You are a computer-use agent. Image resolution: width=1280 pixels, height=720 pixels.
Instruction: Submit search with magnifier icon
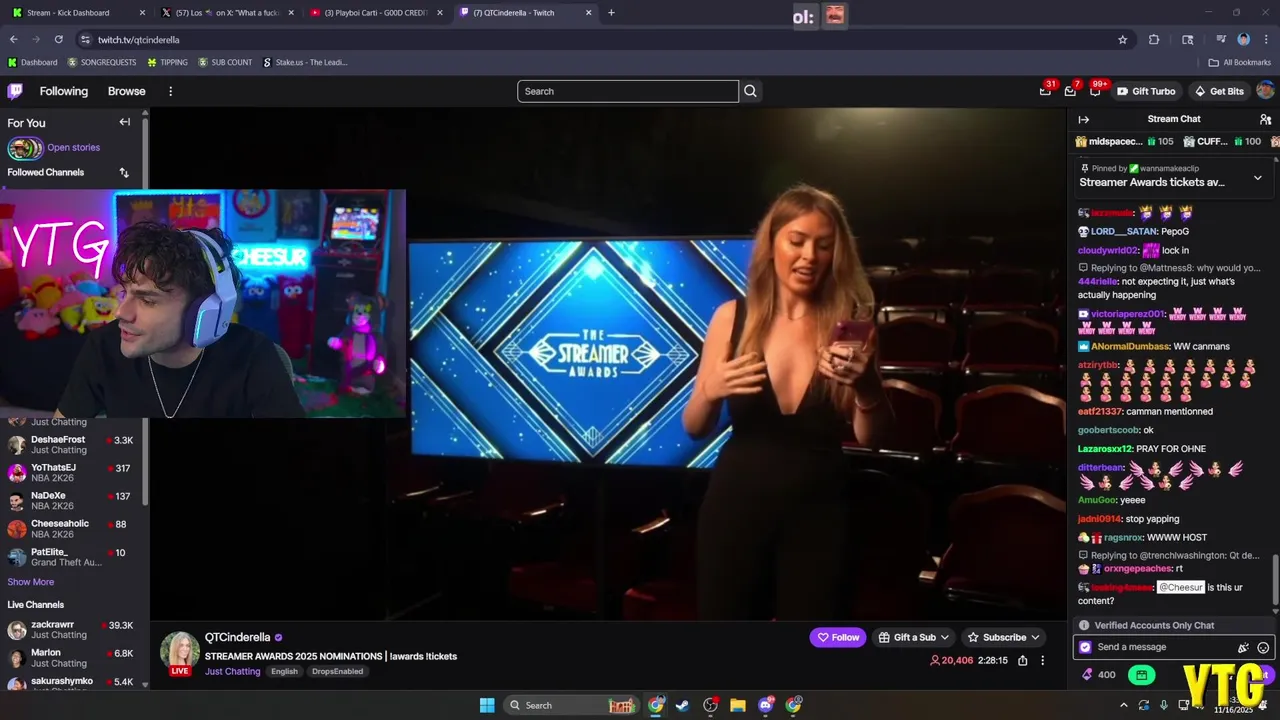tap(750, 91)
